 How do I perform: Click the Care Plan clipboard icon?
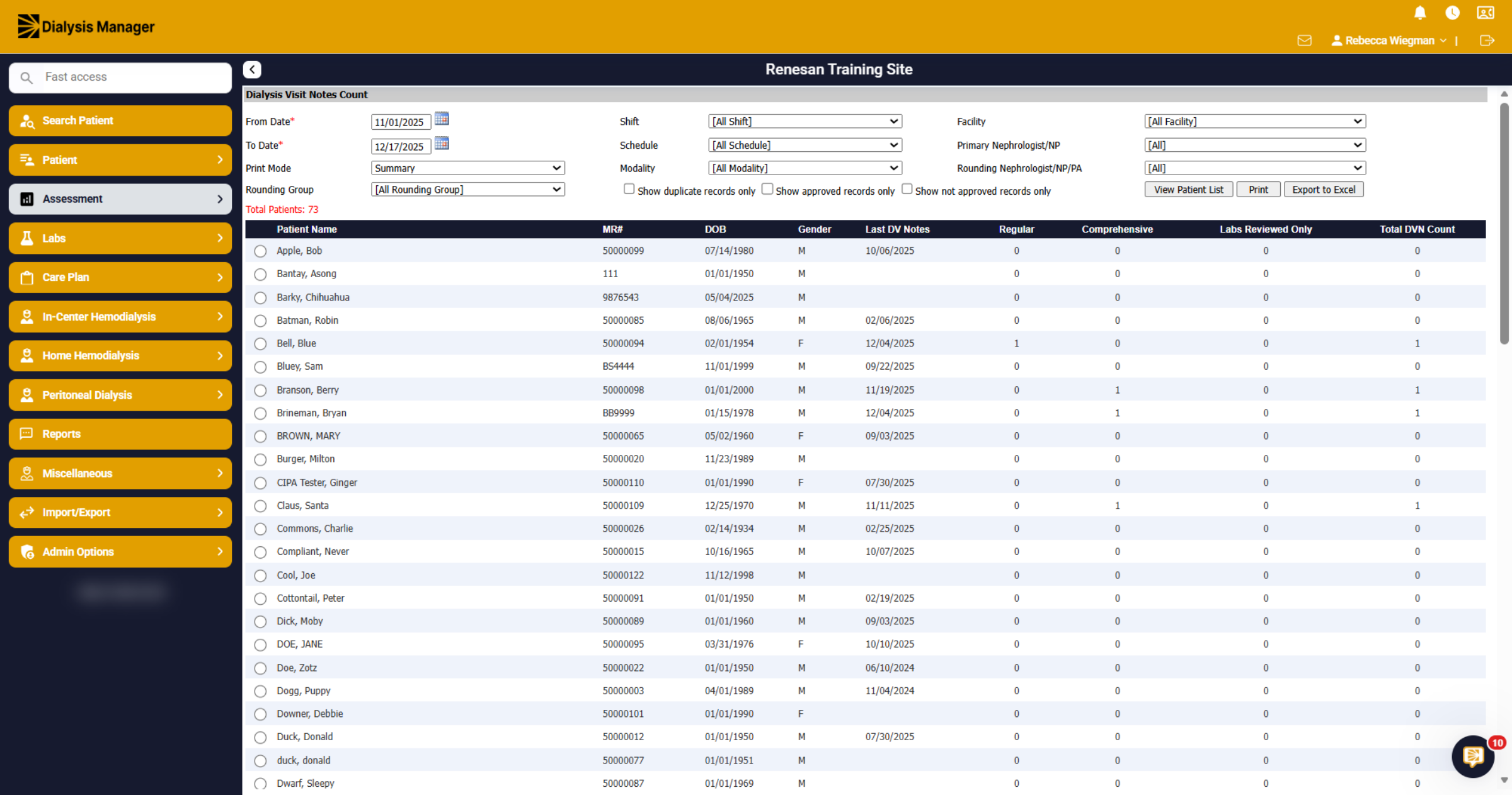pos(27,278)
